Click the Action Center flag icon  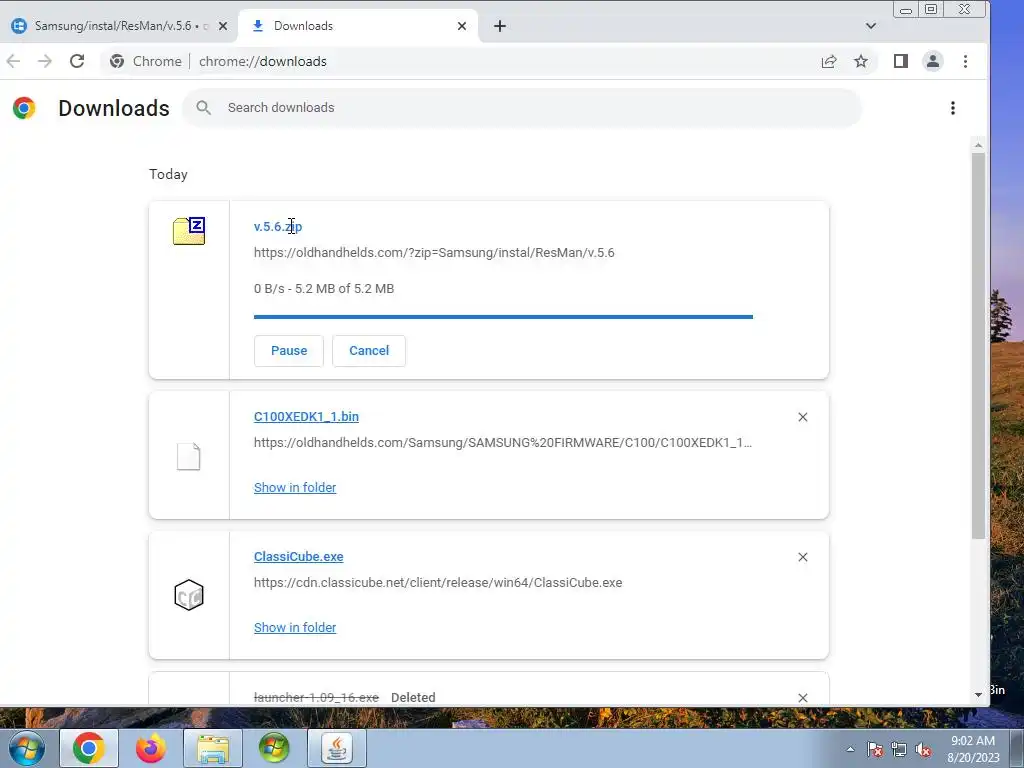[875, 749]
